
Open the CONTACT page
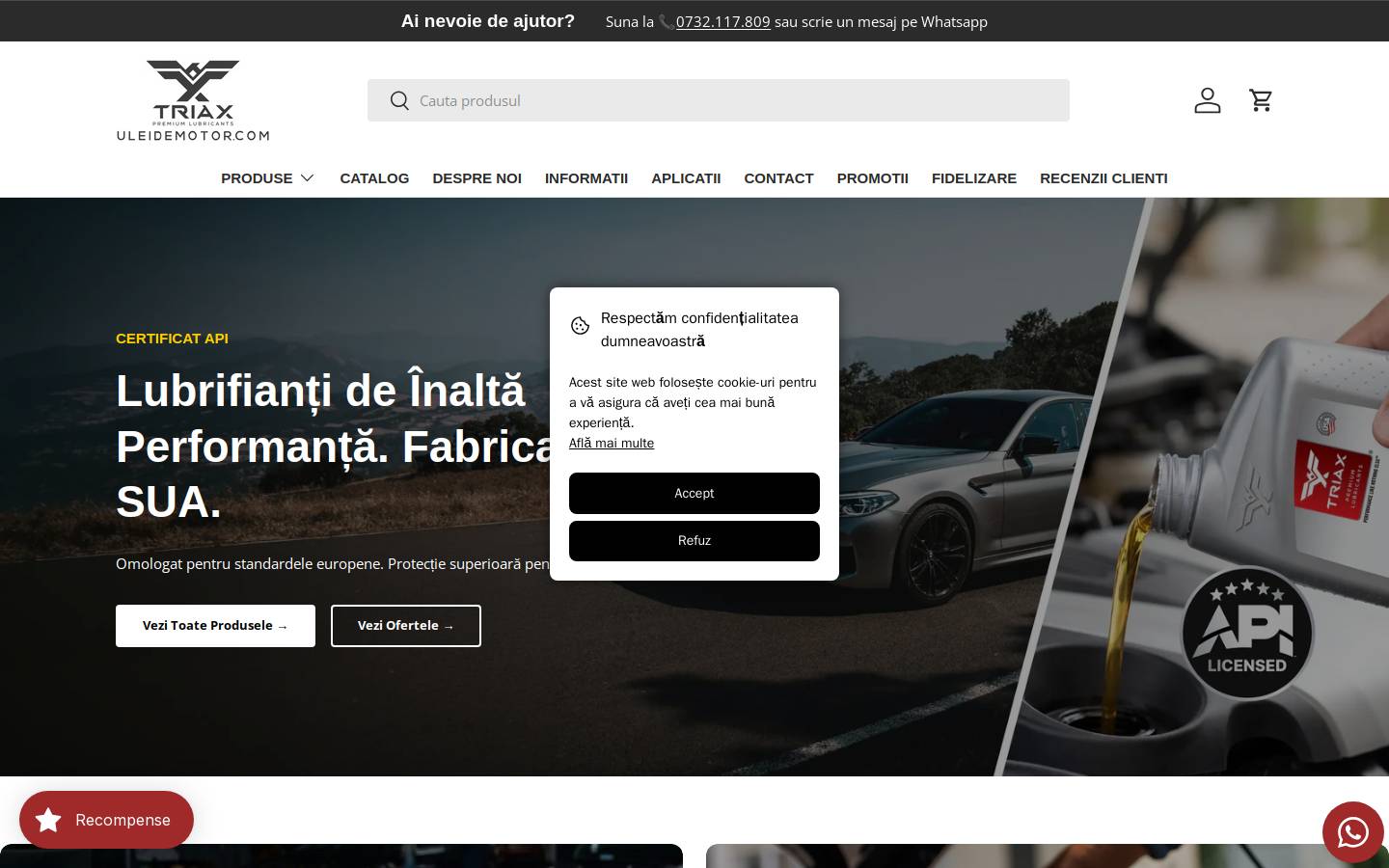pyautogui.click(x=778, y=178)
